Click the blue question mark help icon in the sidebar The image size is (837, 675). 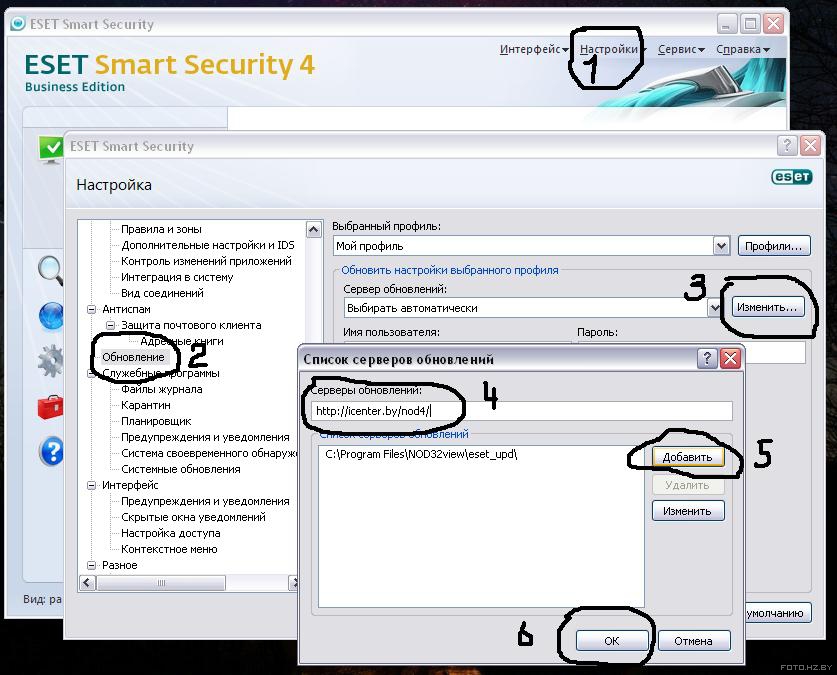(x=52, y=451)
